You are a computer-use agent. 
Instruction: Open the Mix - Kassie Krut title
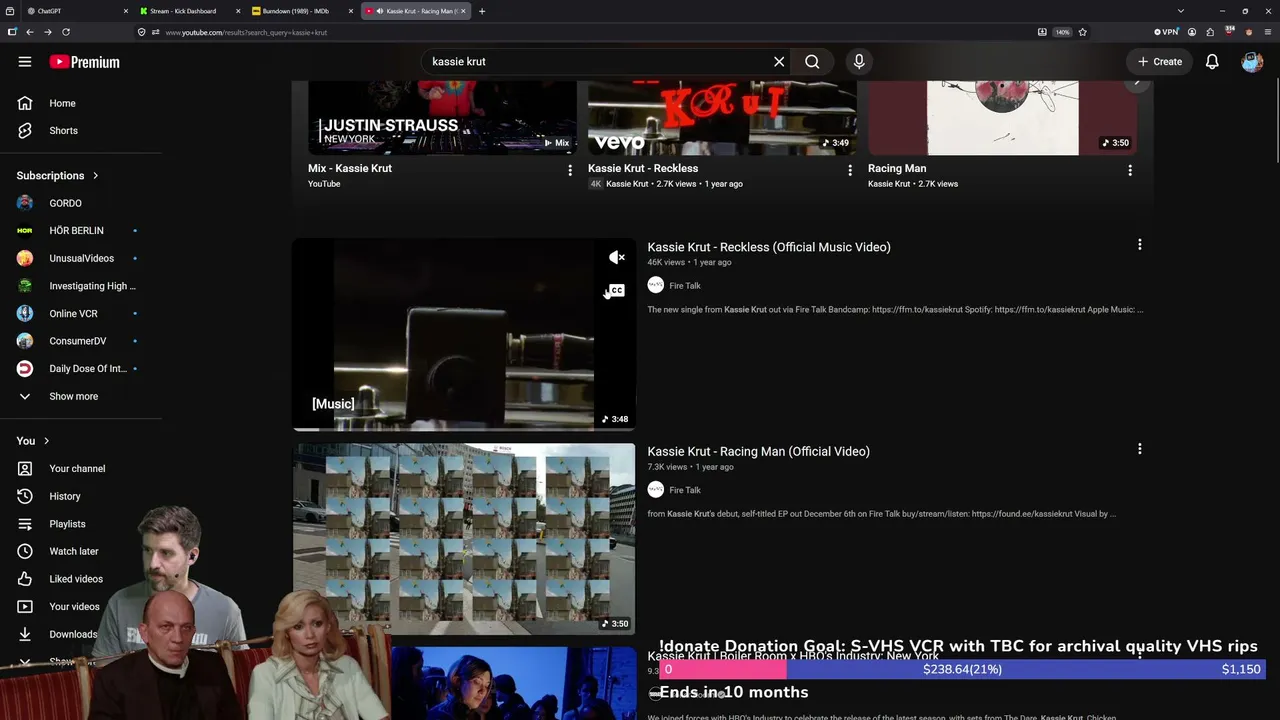(350, 168)
